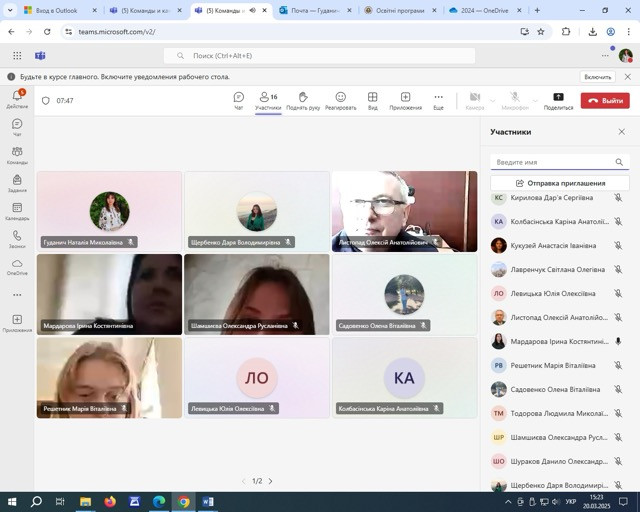The height and width of the screenshot is (512, 640).
Task: Select Лавренчук Світлана in participants list
Action: [560, 269]
